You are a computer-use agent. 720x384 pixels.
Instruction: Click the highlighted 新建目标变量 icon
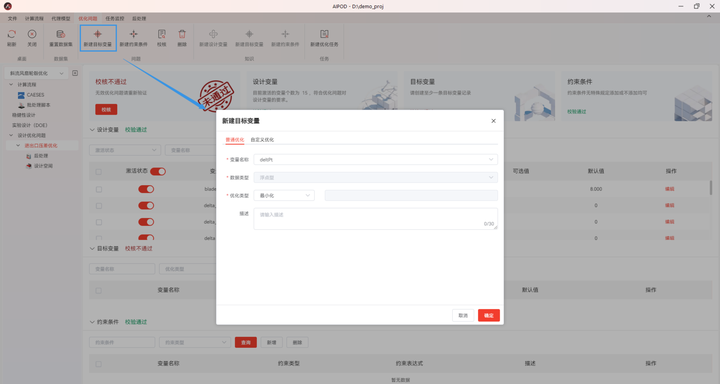click(x=97, y=34)
